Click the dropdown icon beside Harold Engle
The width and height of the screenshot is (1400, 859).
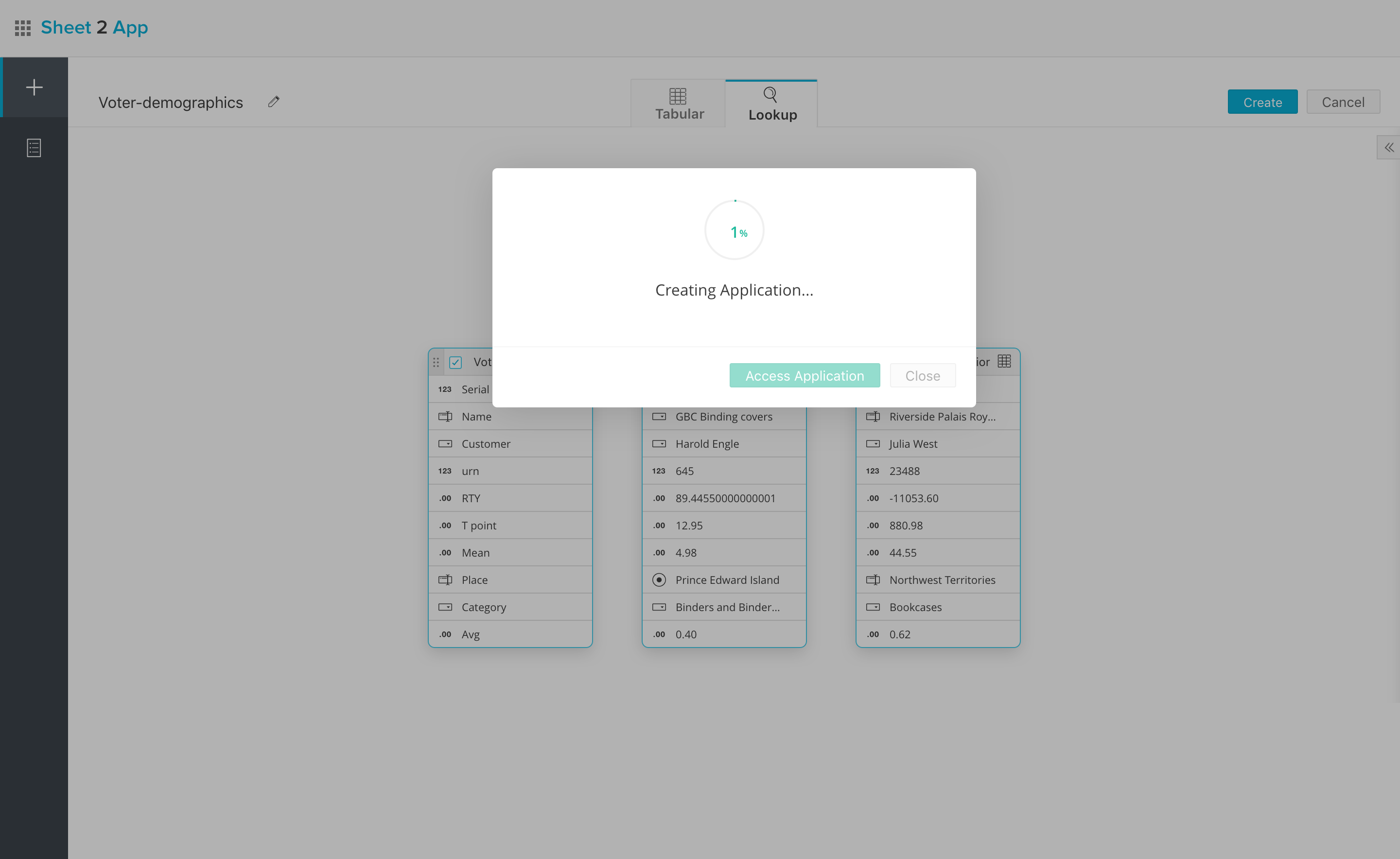pos(659,444)
